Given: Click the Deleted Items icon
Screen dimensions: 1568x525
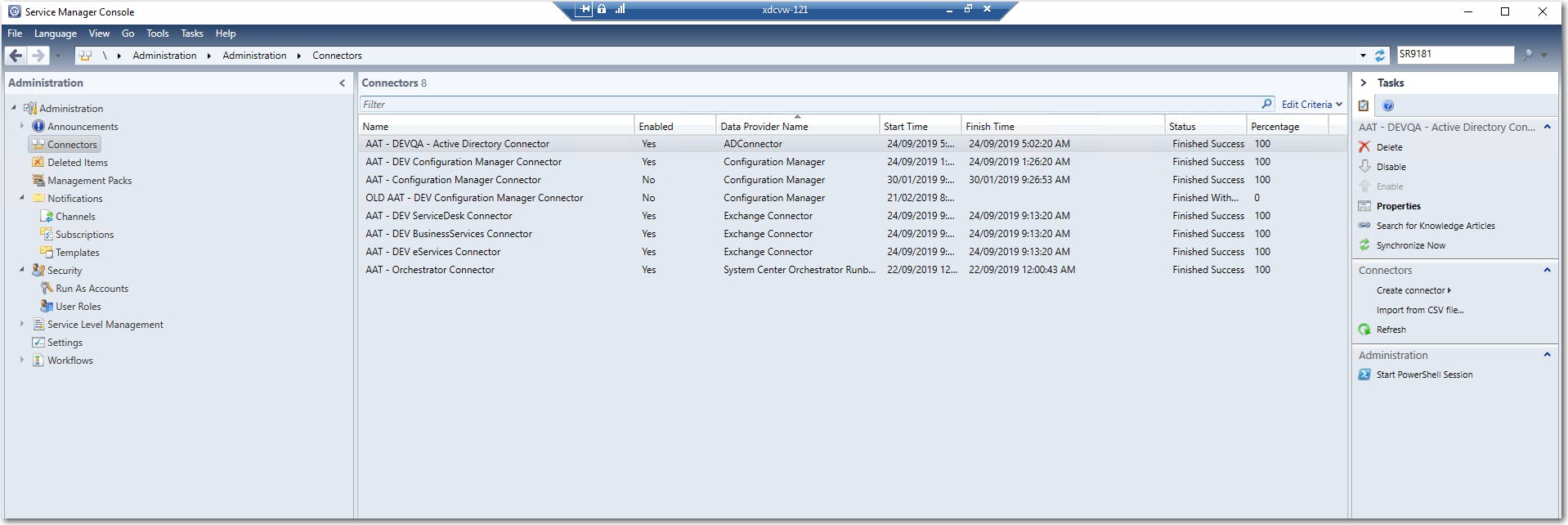Looking at the screenshot, I should (38, 162).
